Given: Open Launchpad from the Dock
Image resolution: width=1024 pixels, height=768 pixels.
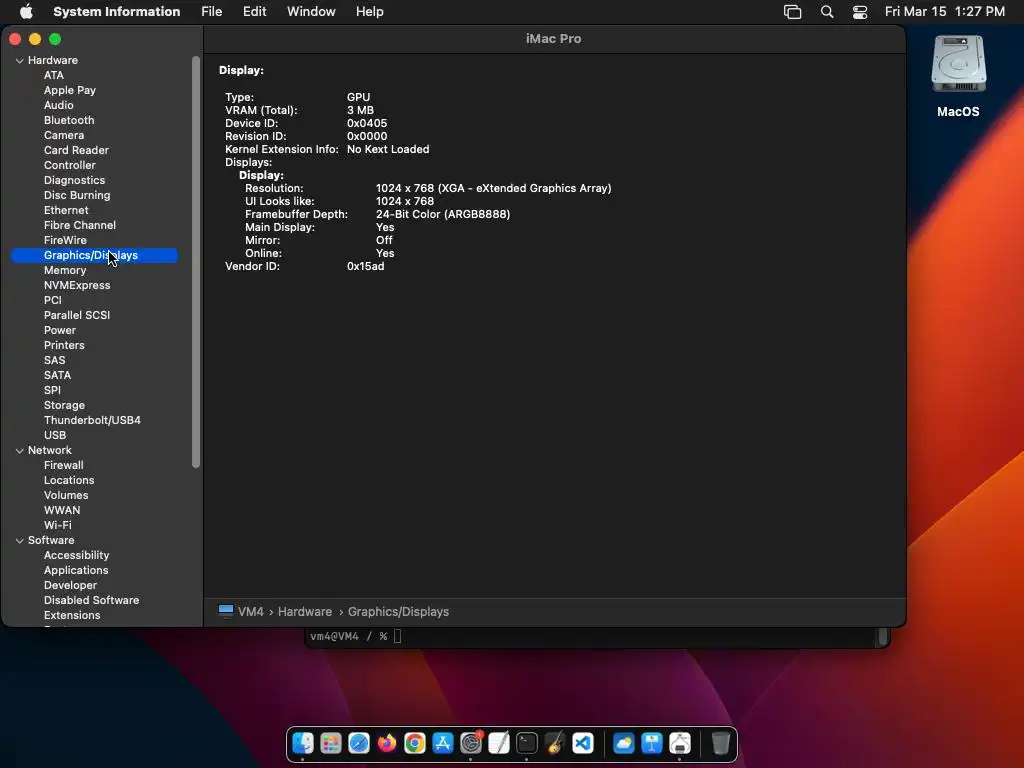Looking at the screenshot, I should pos(330,743).
